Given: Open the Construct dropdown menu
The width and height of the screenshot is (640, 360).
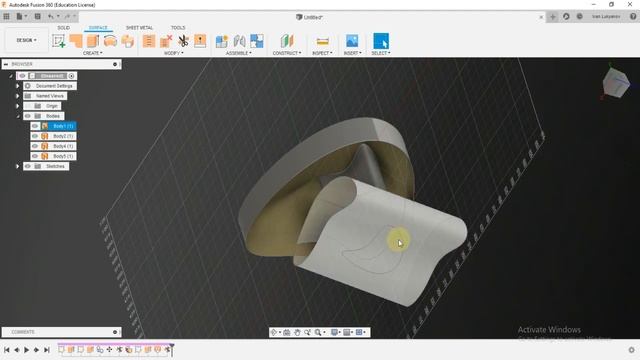Looking at the screenshot, I should pyautogui.click(x=287, y=53).
